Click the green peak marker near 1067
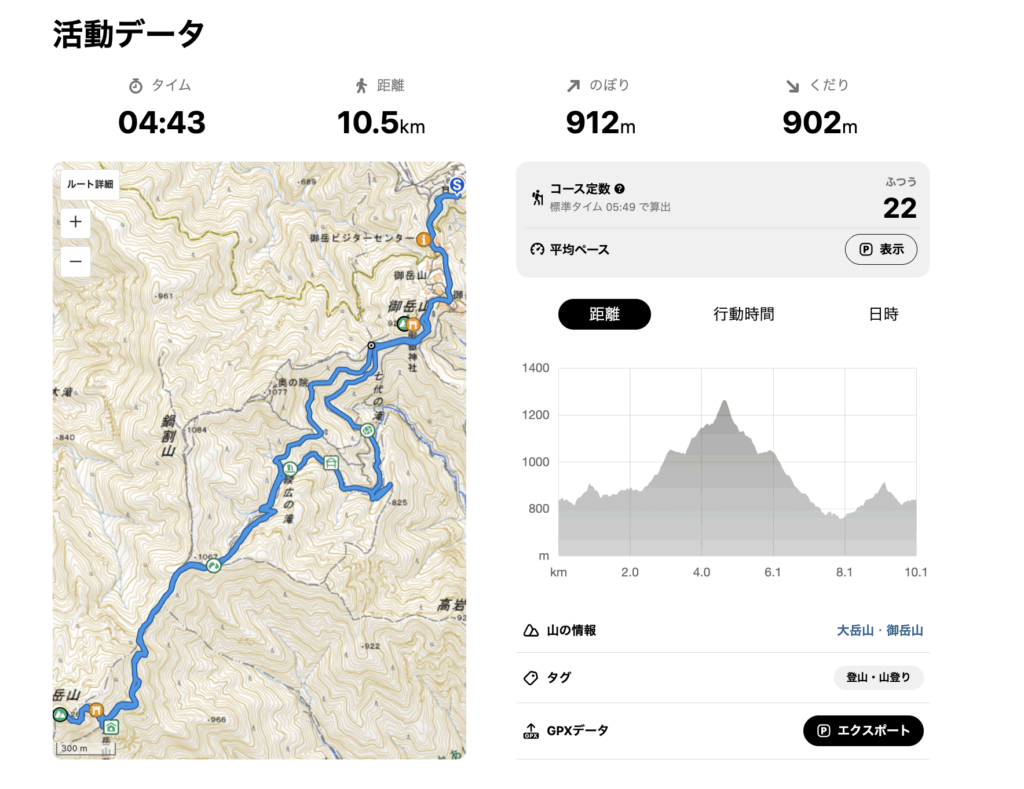 pyautogui.click(x=213, y=567)
